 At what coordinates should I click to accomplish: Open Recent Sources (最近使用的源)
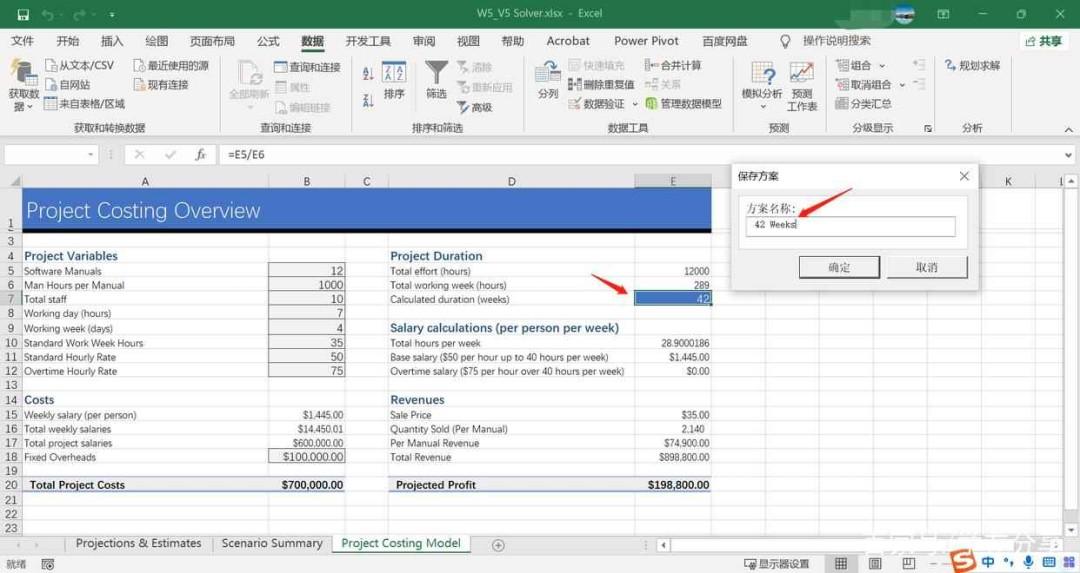[171, 65]
